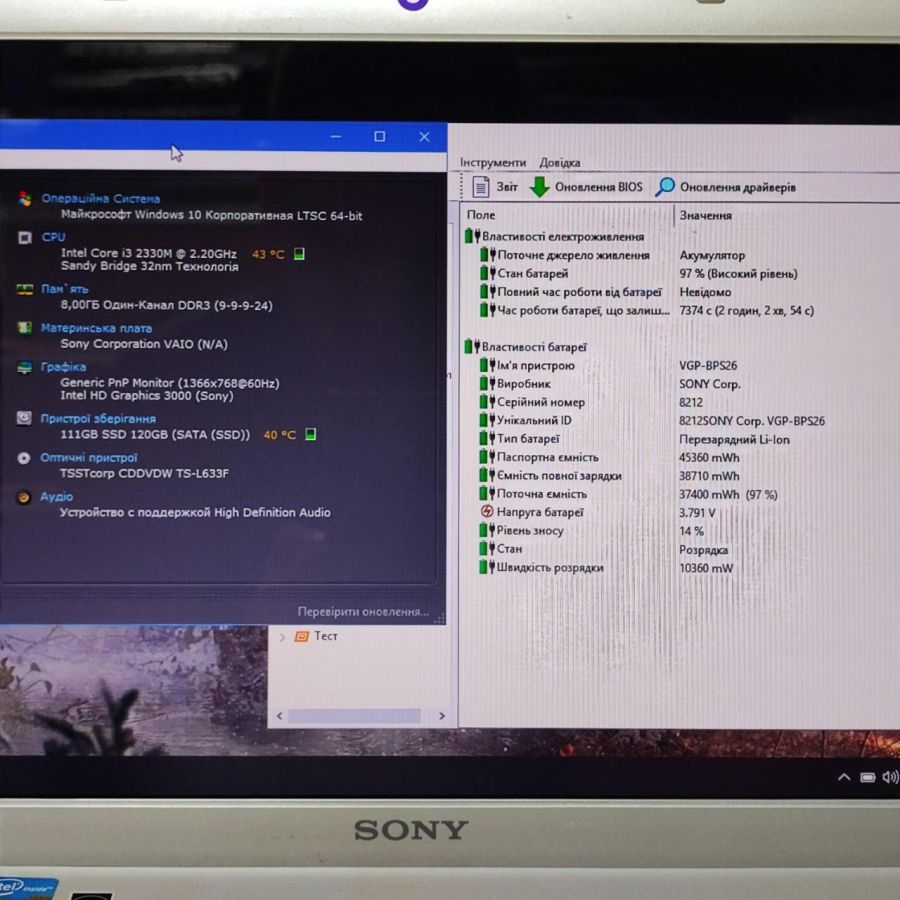Click Перевірити оновлення link in Speccy
Viewport: 900px width, 900px height.
pyautogui.click(x=363, y=612)
